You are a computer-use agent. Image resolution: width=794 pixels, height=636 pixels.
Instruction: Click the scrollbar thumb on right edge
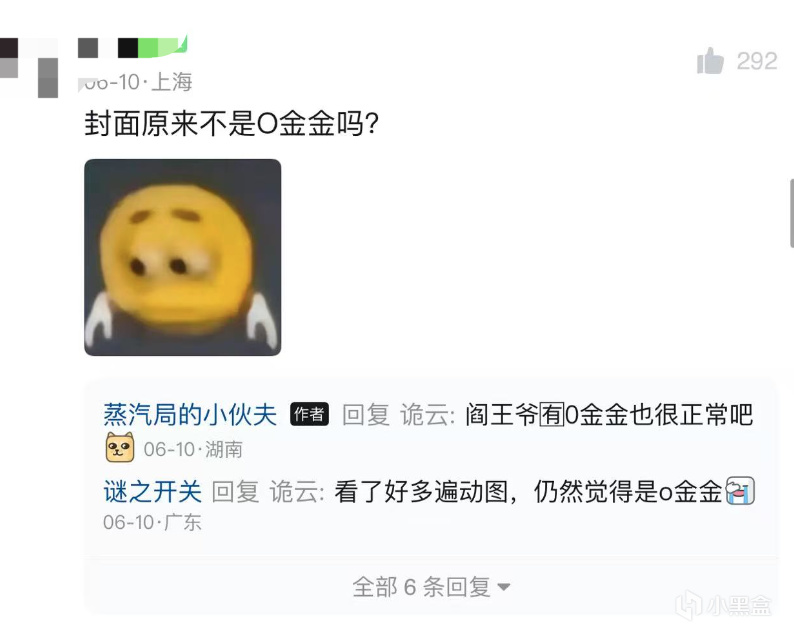(x=791, y=213)
